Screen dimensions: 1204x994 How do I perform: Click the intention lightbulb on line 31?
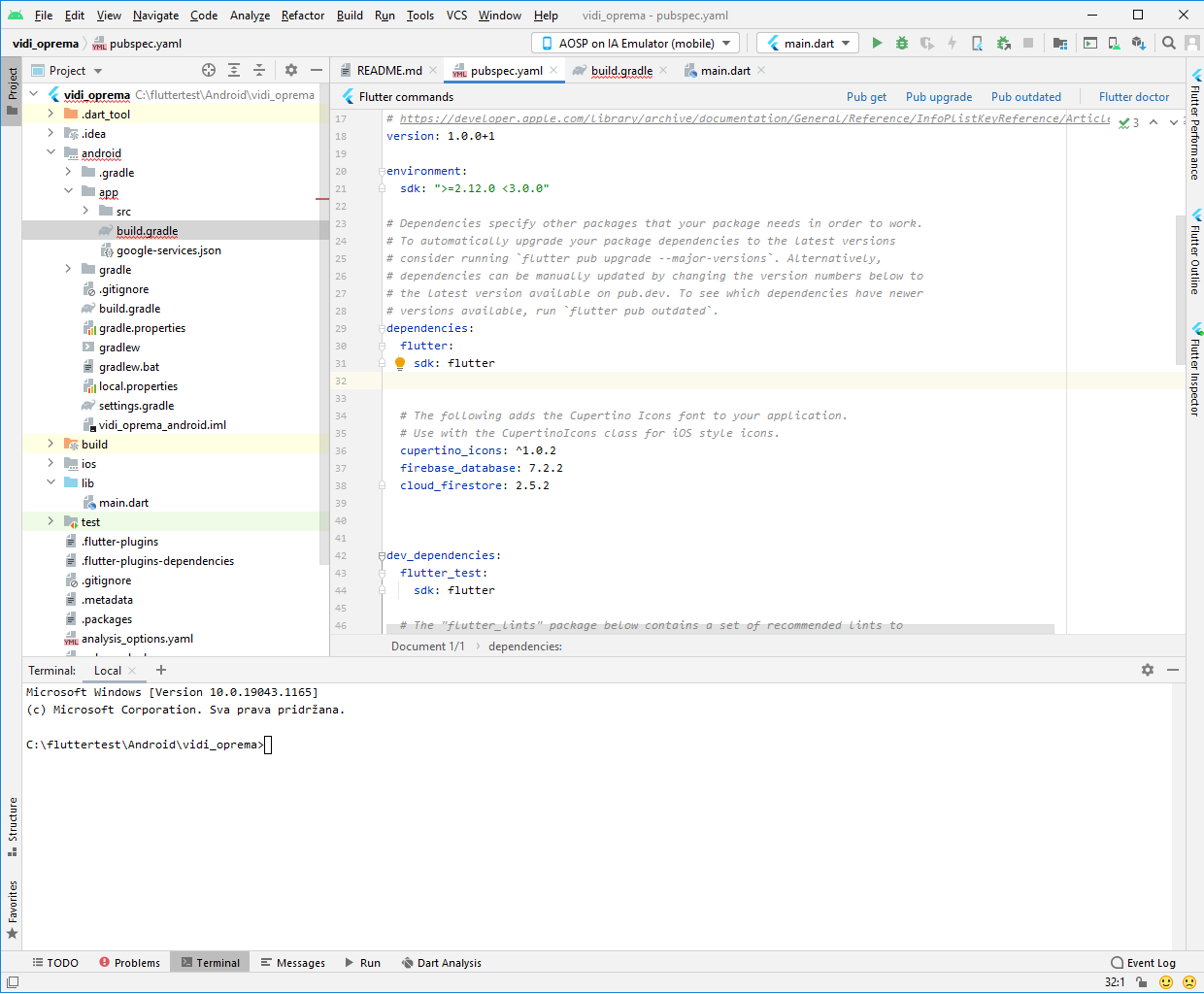(x=399, y=363)
